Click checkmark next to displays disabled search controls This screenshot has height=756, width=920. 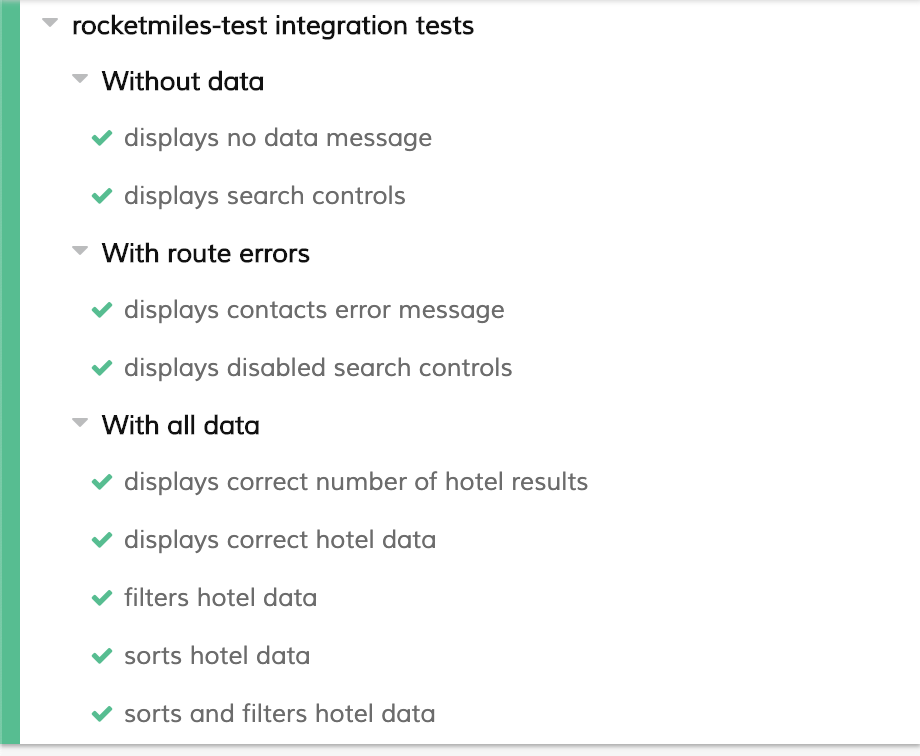click(101, 368)
